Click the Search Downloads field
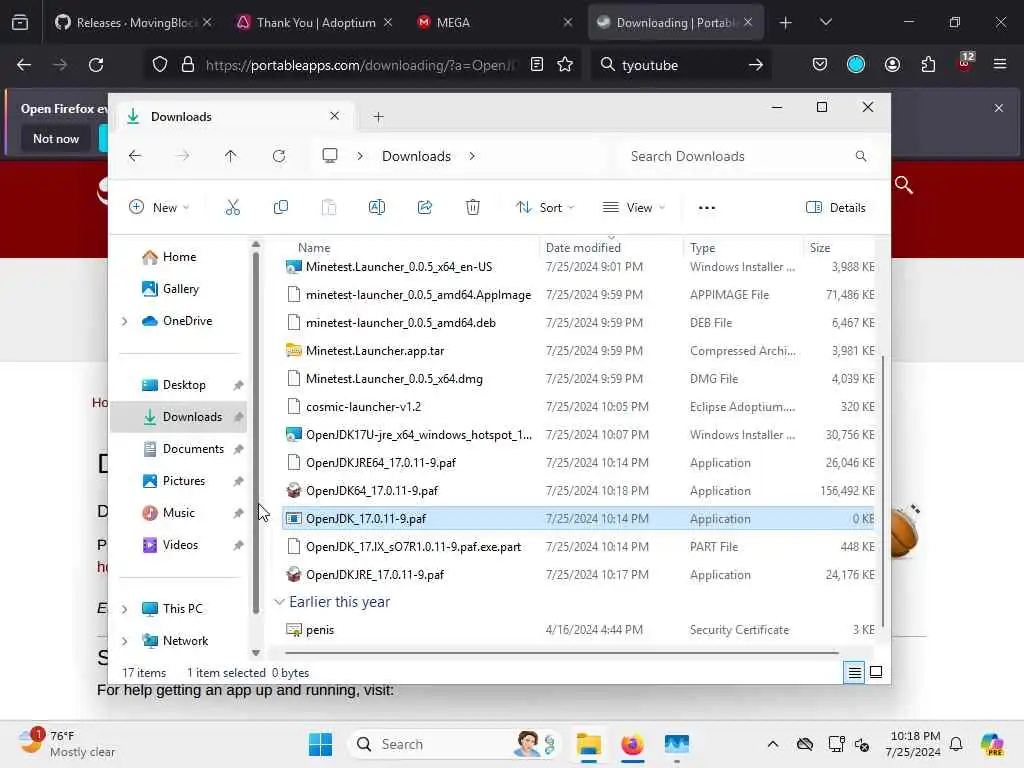Image resolution: width=1024 pixels, height=768 pixels. click(744, 156)
